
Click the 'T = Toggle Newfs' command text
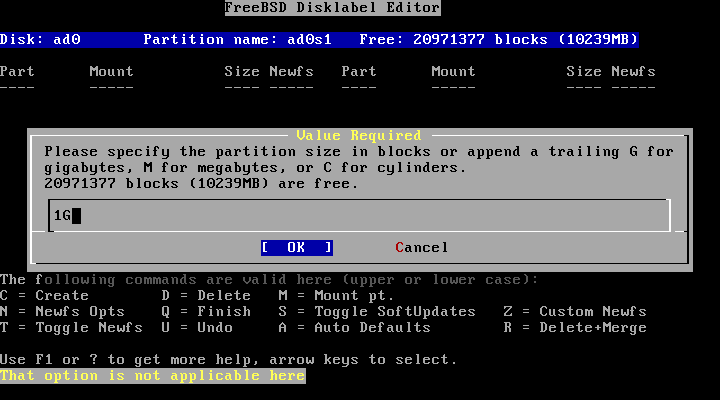pyautogui.click(x=71, y=327)
